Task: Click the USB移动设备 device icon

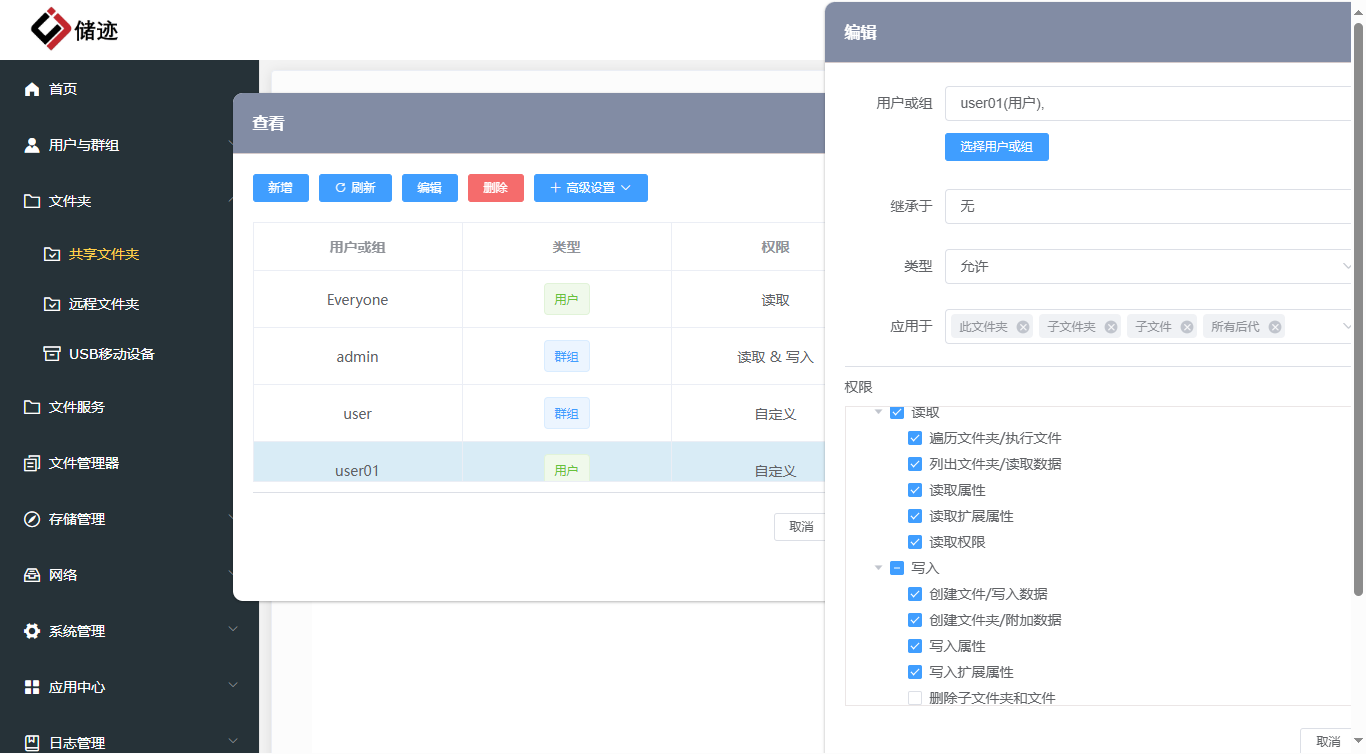Action: tap(51, 352)
